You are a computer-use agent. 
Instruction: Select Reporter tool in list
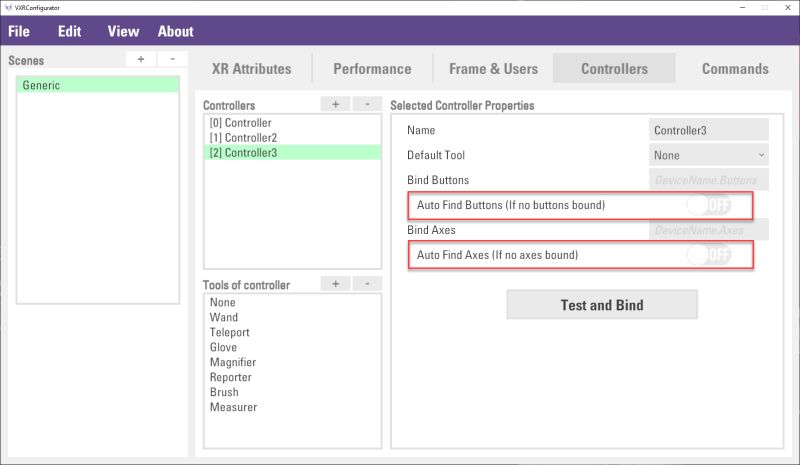click(292, 377)
